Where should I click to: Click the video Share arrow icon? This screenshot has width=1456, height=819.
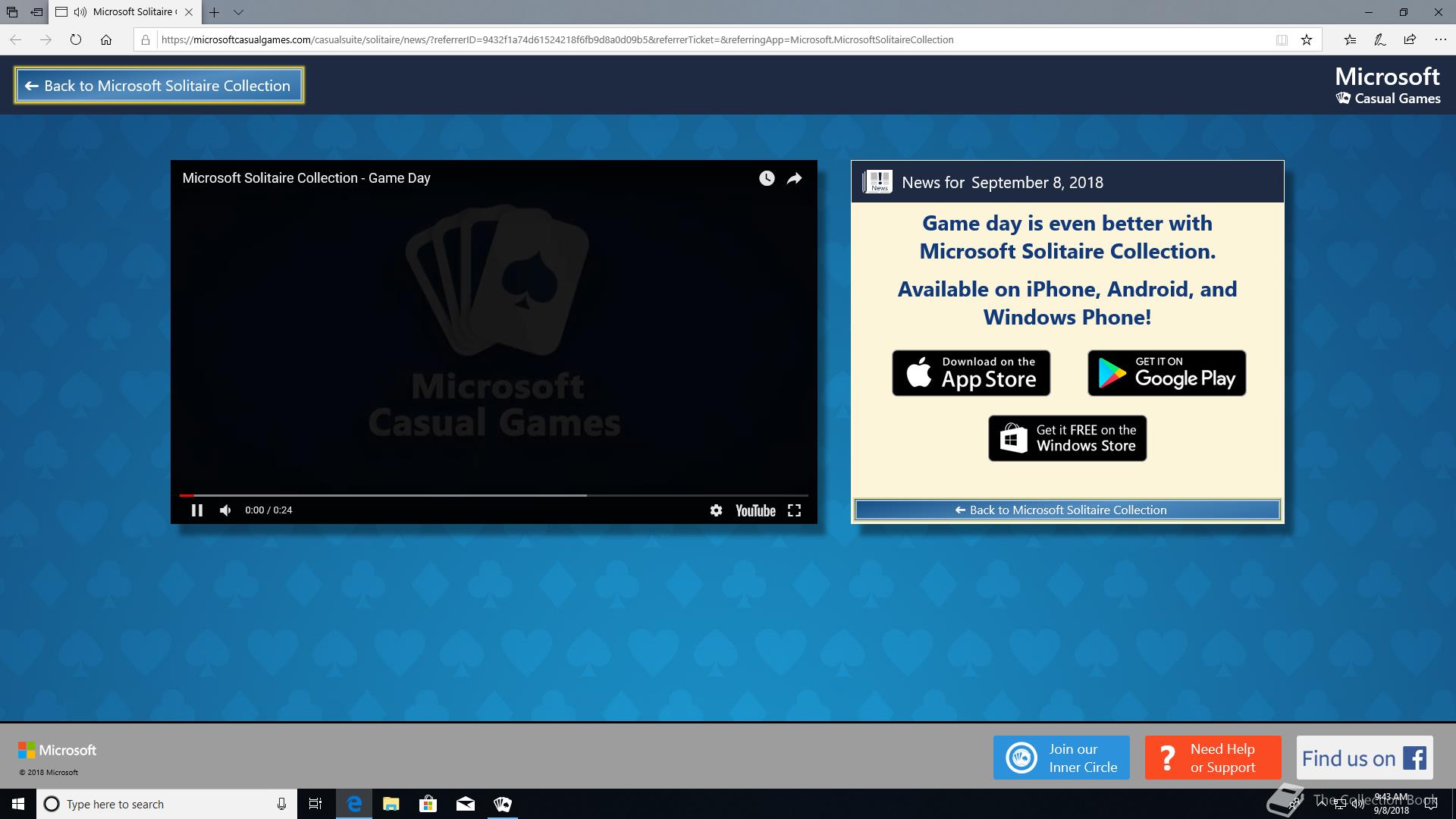click(794, 178)
